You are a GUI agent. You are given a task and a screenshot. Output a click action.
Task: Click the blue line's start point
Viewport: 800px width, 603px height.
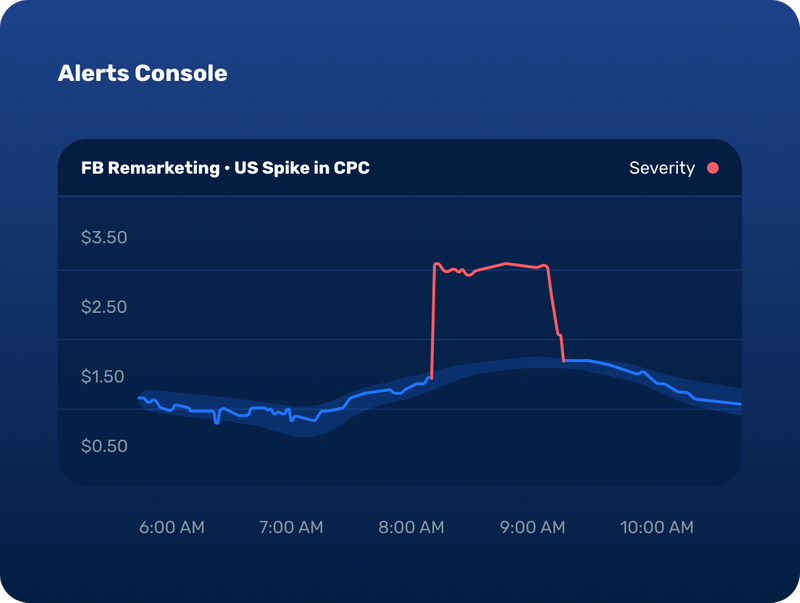[139, 397]
